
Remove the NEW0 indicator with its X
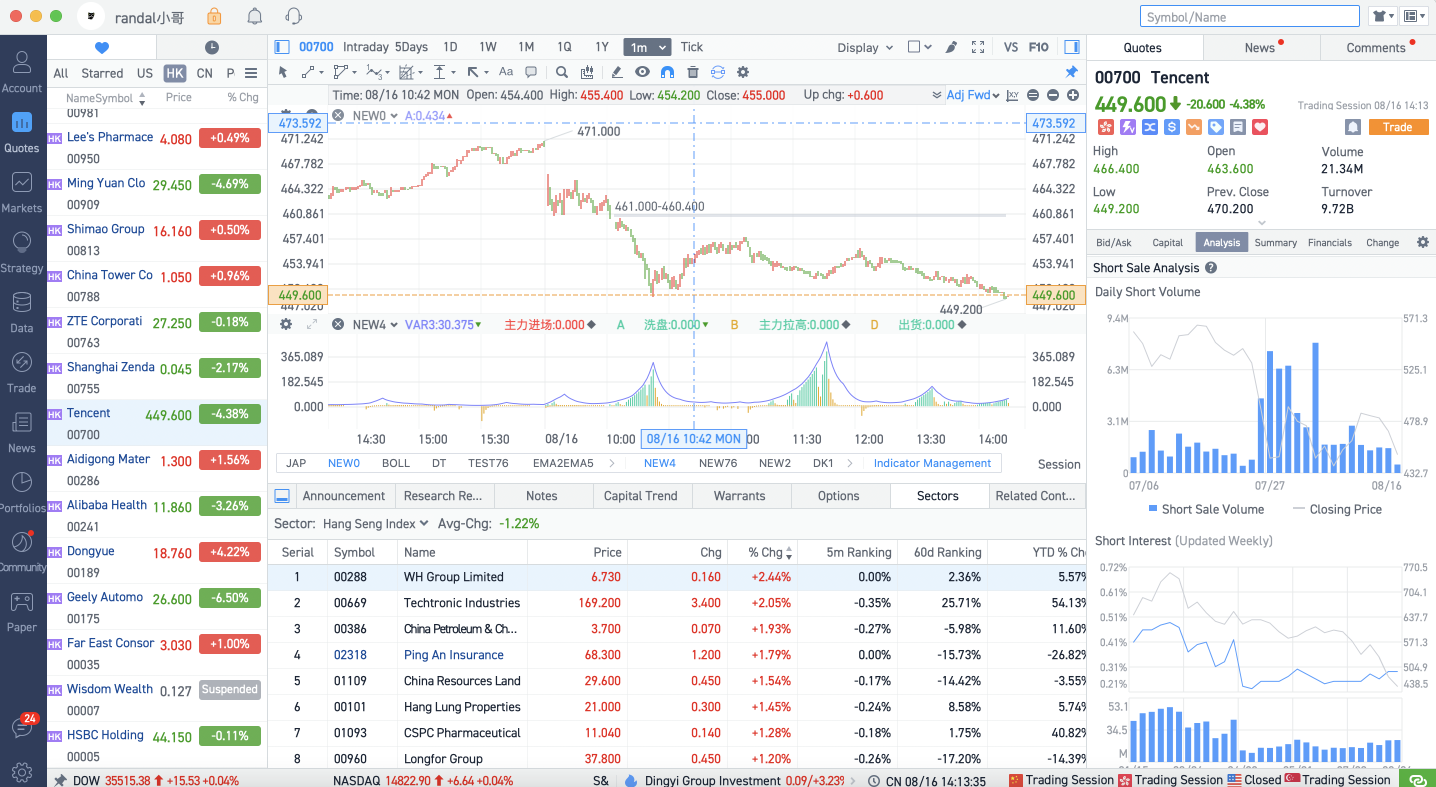(x=338, y=116)
